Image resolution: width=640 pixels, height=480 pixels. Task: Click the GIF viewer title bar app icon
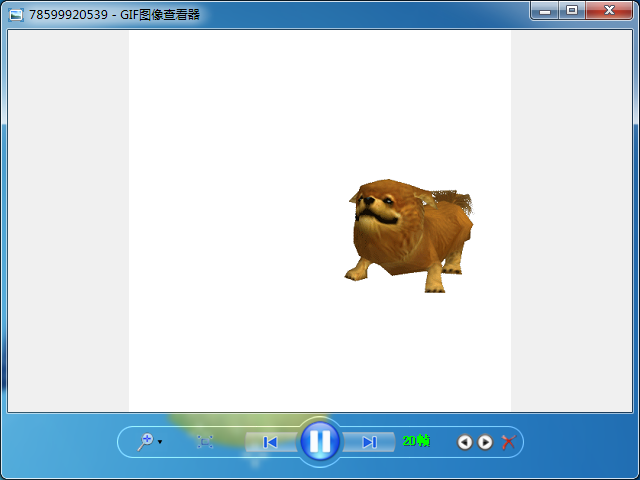[x=16, y=15]
